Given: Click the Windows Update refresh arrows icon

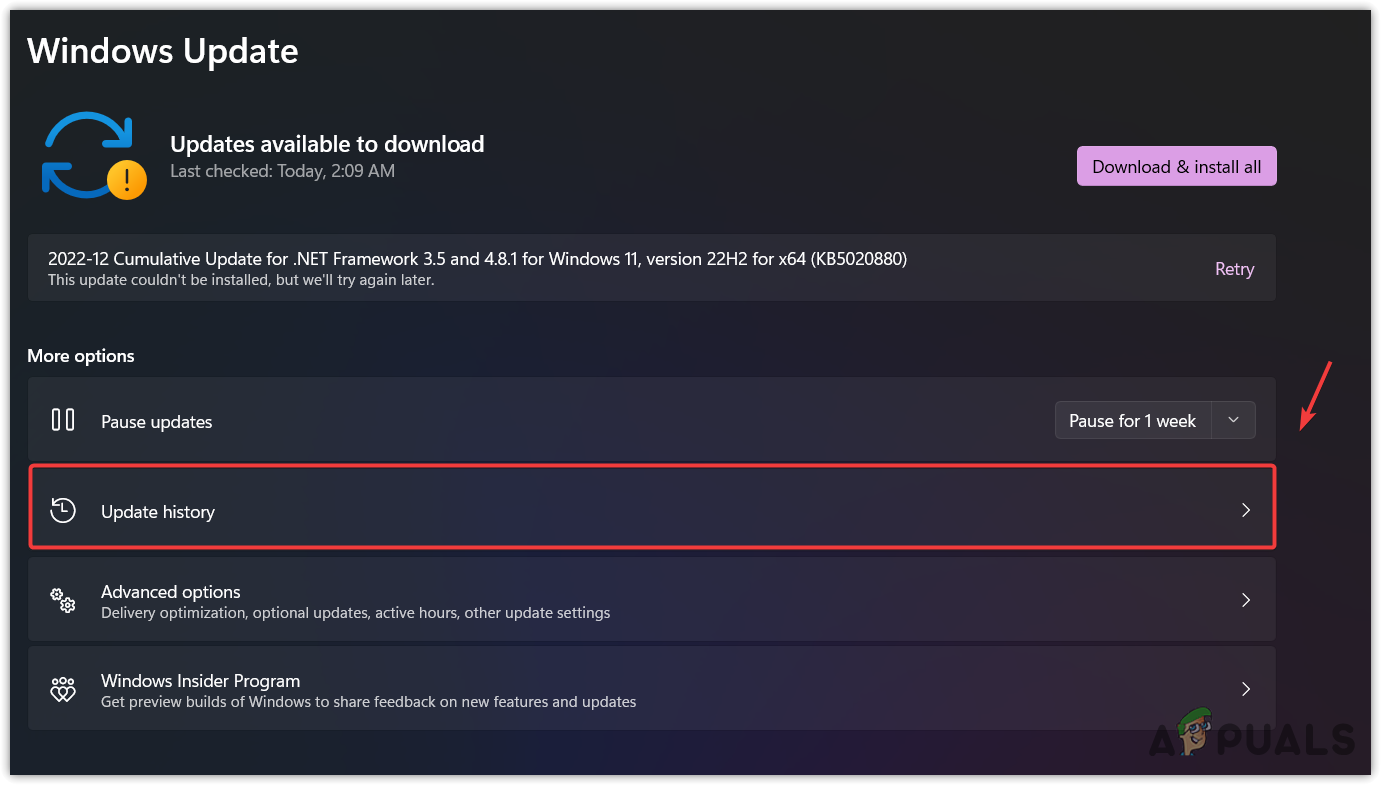Looking at the screenshot, I should pyautogui.click(x=88, y=148).
